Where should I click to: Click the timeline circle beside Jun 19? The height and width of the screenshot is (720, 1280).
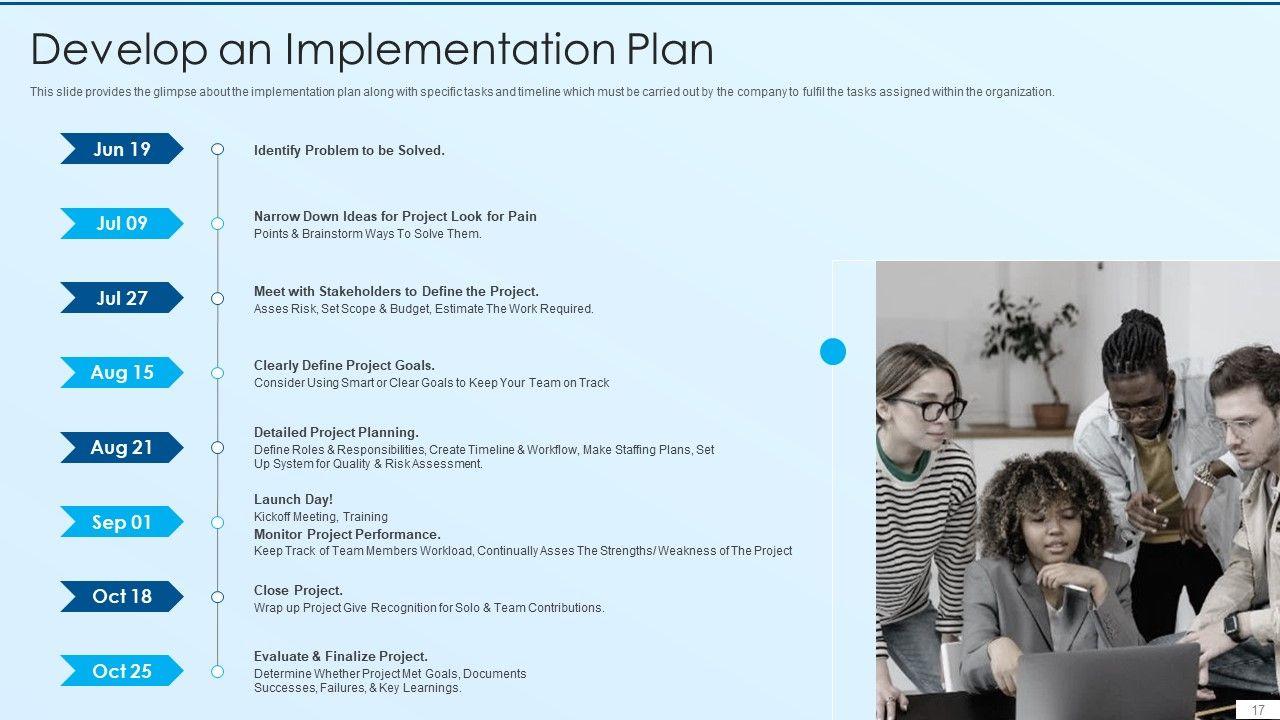click(217, 149)
